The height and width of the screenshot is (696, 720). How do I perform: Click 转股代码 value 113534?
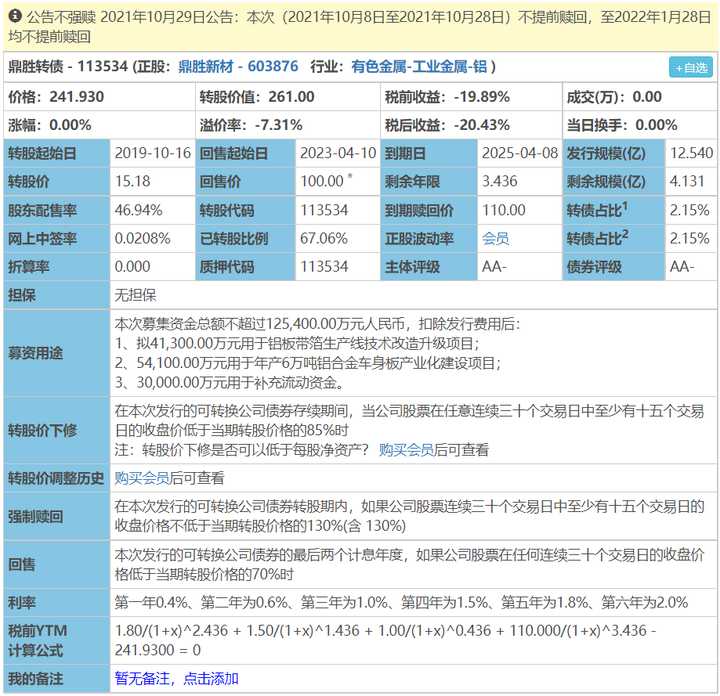coord(324,210)
